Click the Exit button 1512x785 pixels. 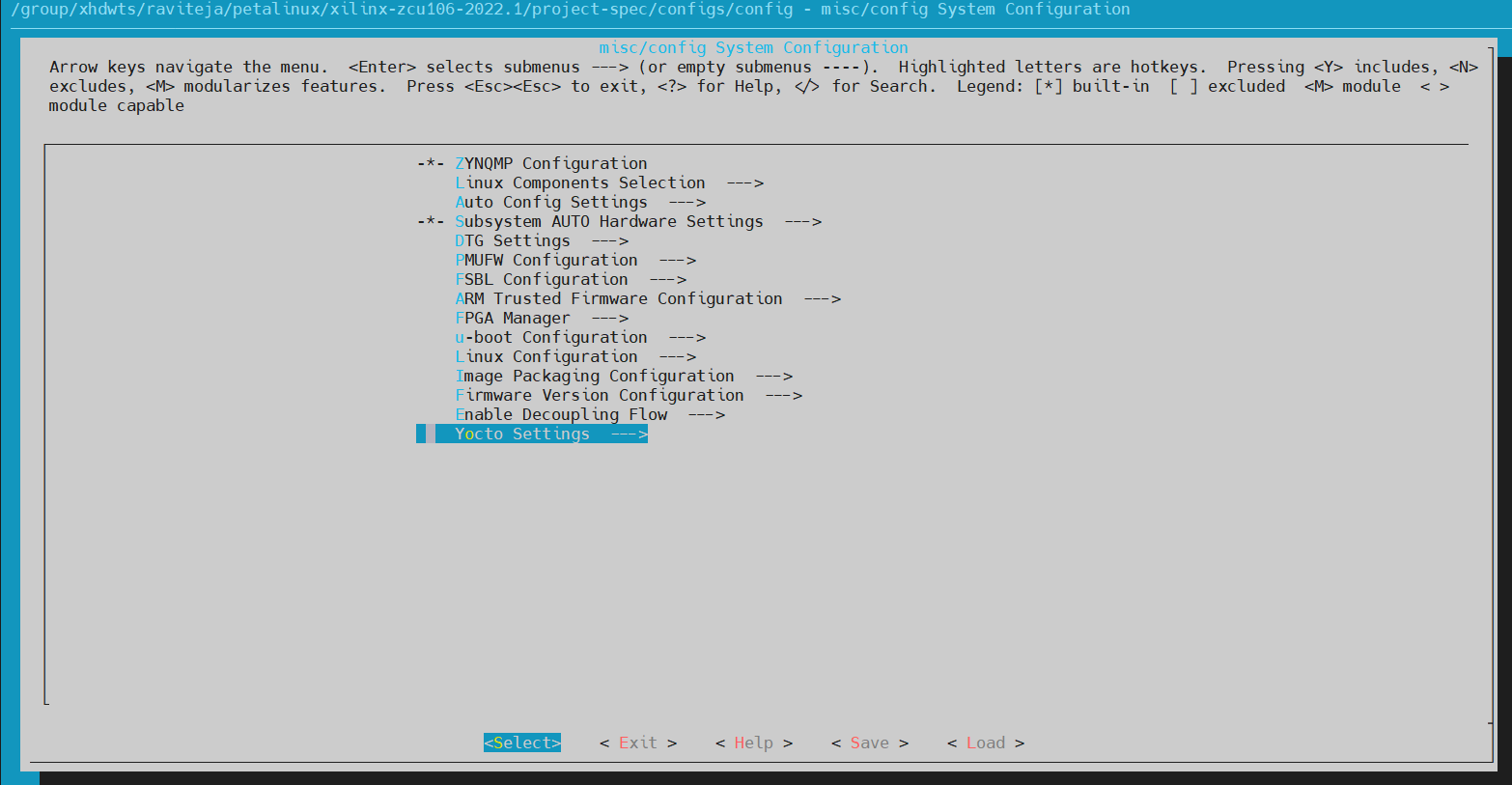(x=637, y=743)
